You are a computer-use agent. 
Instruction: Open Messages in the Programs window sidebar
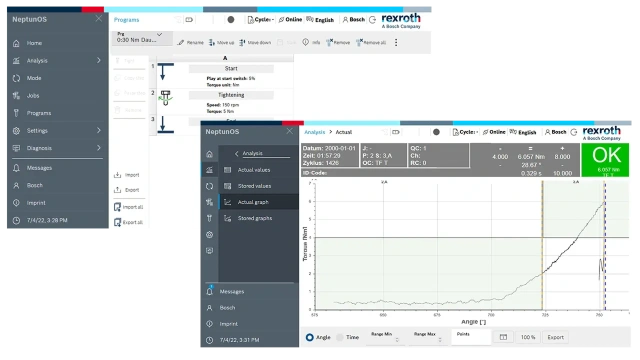click(39, 168)
